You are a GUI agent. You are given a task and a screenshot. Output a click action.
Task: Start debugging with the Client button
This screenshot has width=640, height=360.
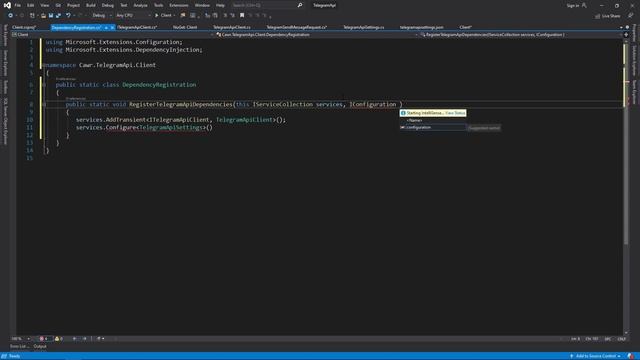point(164,16)
